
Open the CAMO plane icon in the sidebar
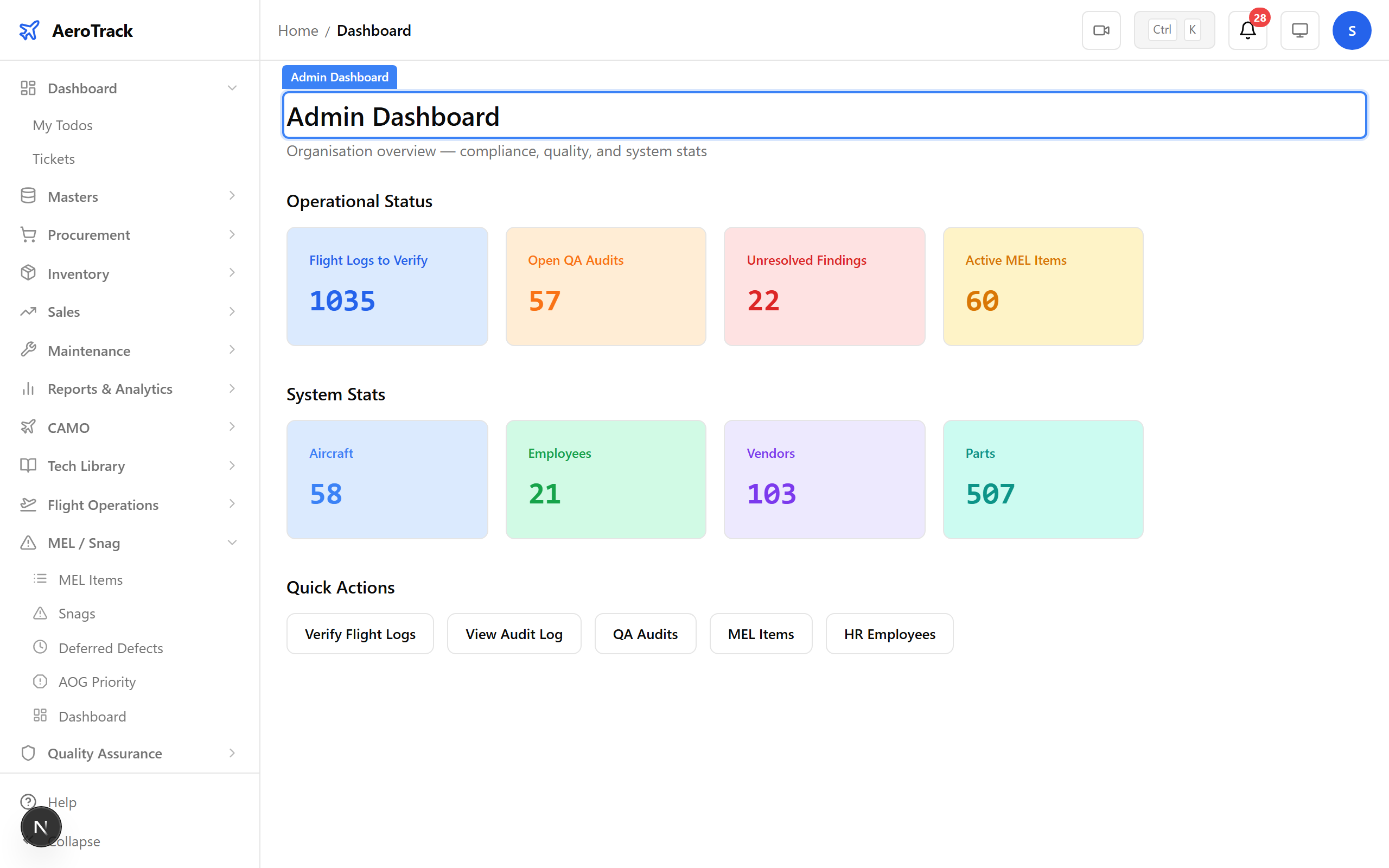[28, 427]
